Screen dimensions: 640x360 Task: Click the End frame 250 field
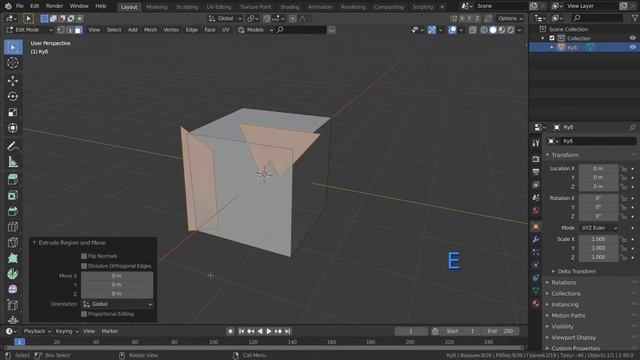click(x=501, y=331)
